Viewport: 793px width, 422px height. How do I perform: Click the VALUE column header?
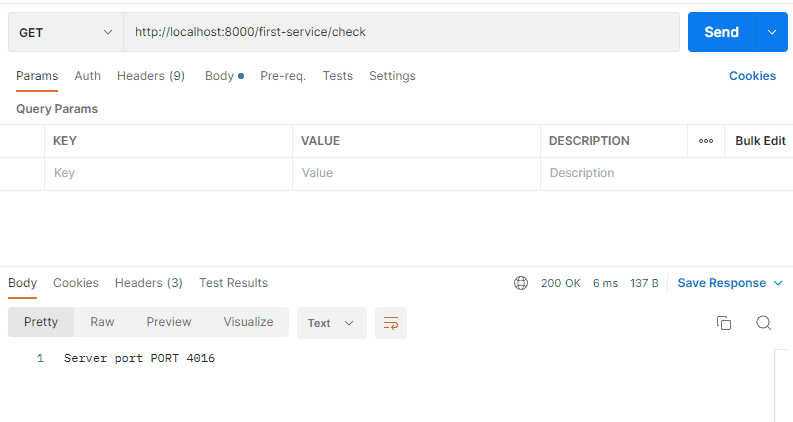pyautogui.click(x=320, y=141)
